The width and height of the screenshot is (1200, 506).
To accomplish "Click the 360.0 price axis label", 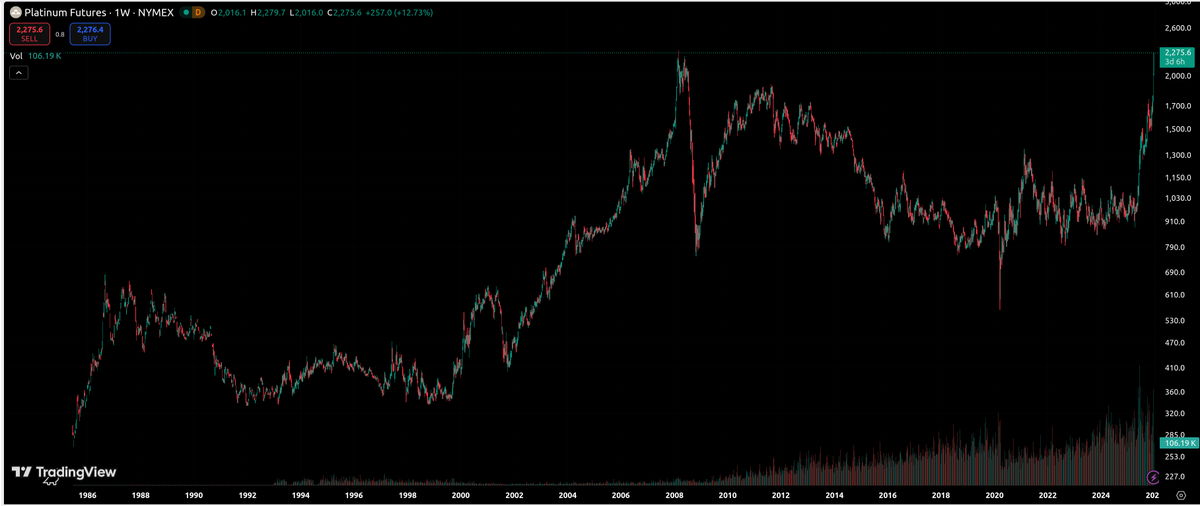I will pos(1176,391).
